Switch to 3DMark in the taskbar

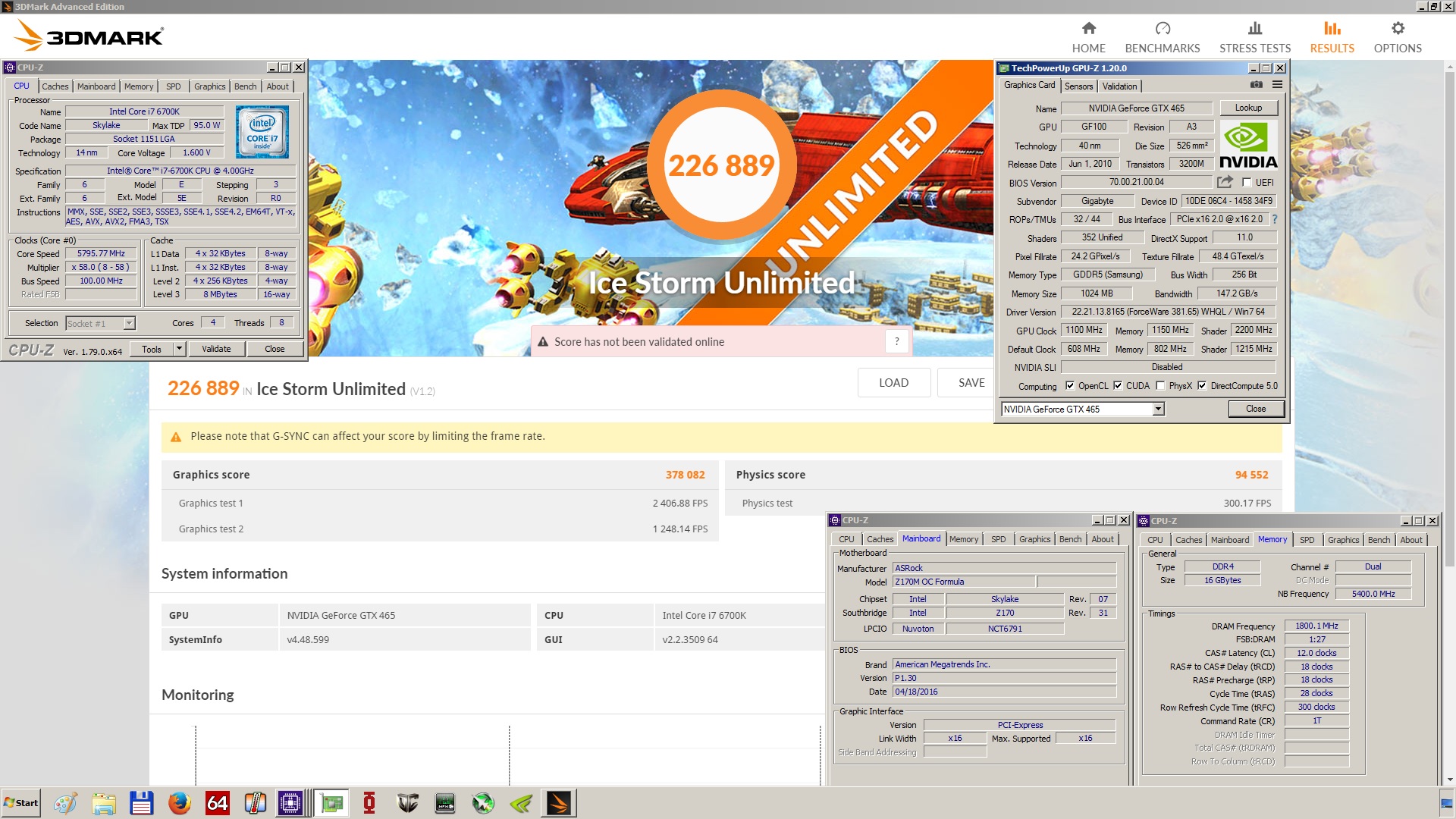(559, 803)
